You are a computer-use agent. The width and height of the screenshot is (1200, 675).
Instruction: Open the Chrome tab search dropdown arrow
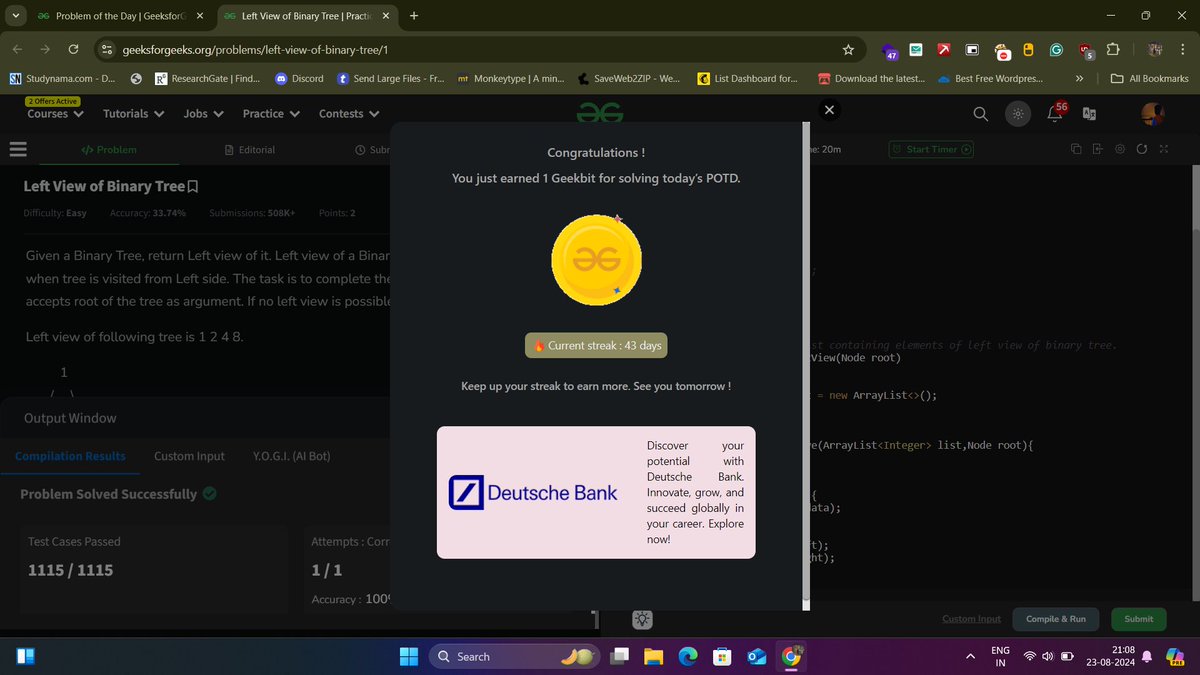coord(16,15)
